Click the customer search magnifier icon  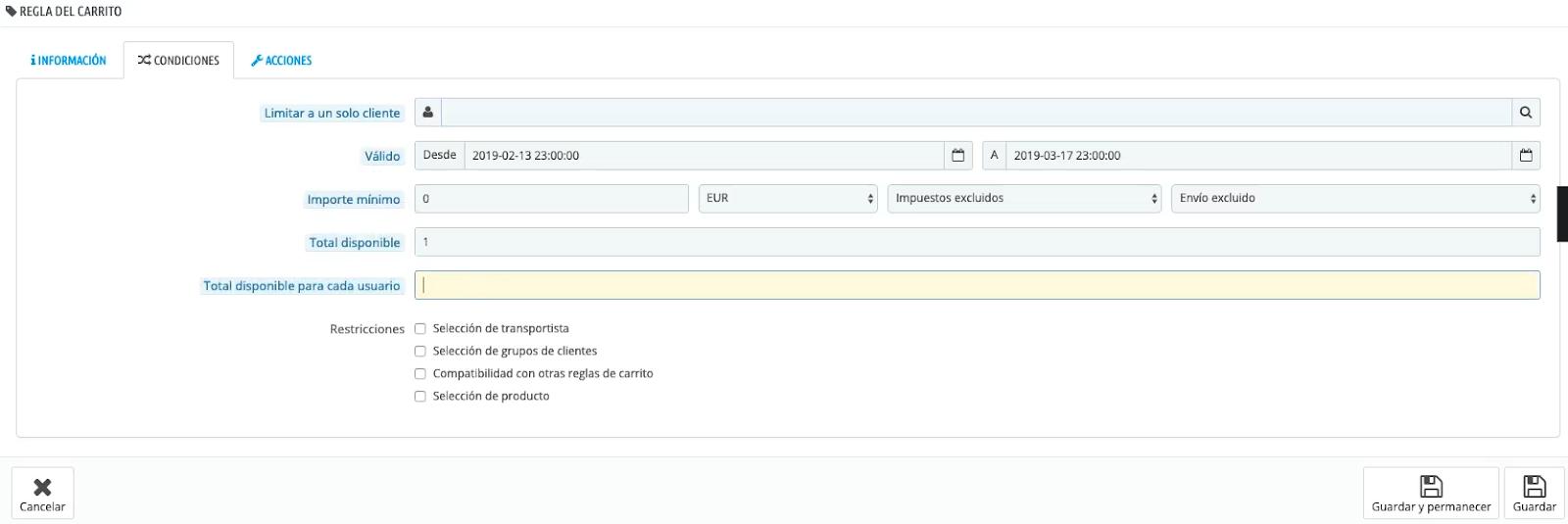click(x=1526, y=113)
